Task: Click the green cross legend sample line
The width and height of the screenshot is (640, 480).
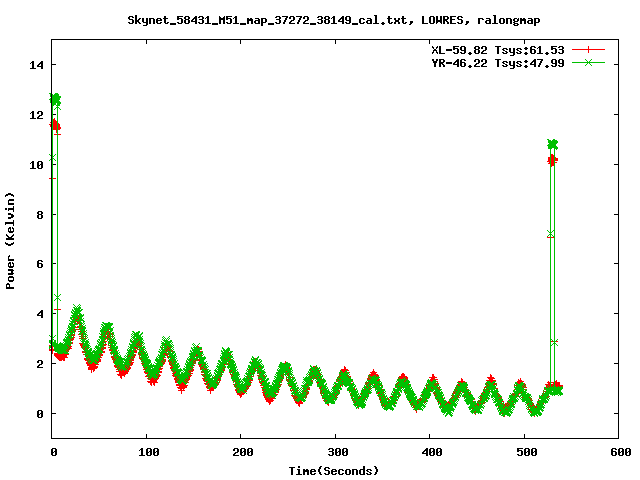Action: coord(588,62)
